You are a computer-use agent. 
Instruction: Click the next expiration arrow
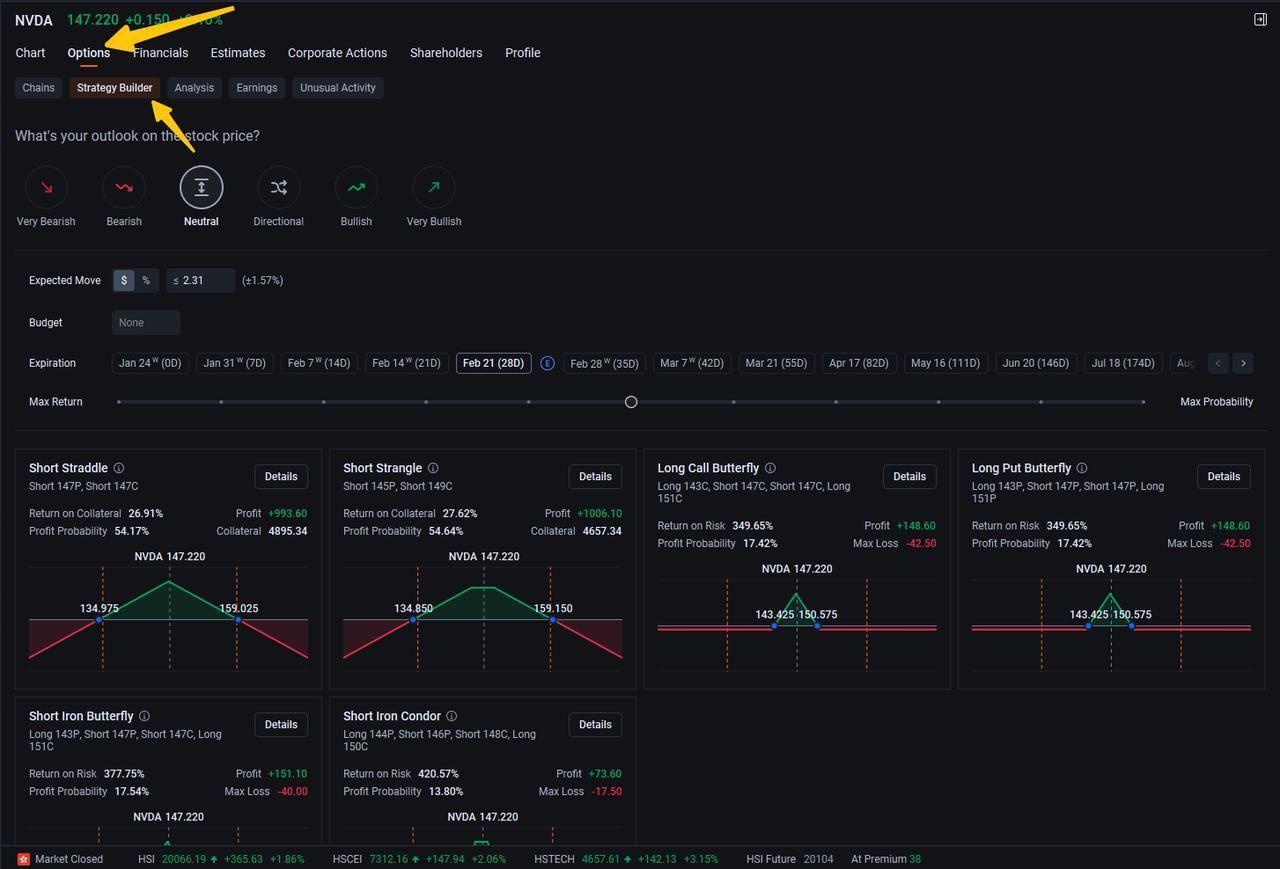(x=1242, y=363)
